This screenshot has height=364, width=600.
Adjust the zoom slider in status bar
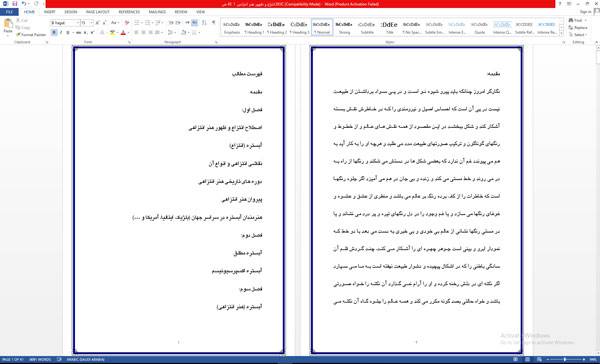tap(566, 359)
